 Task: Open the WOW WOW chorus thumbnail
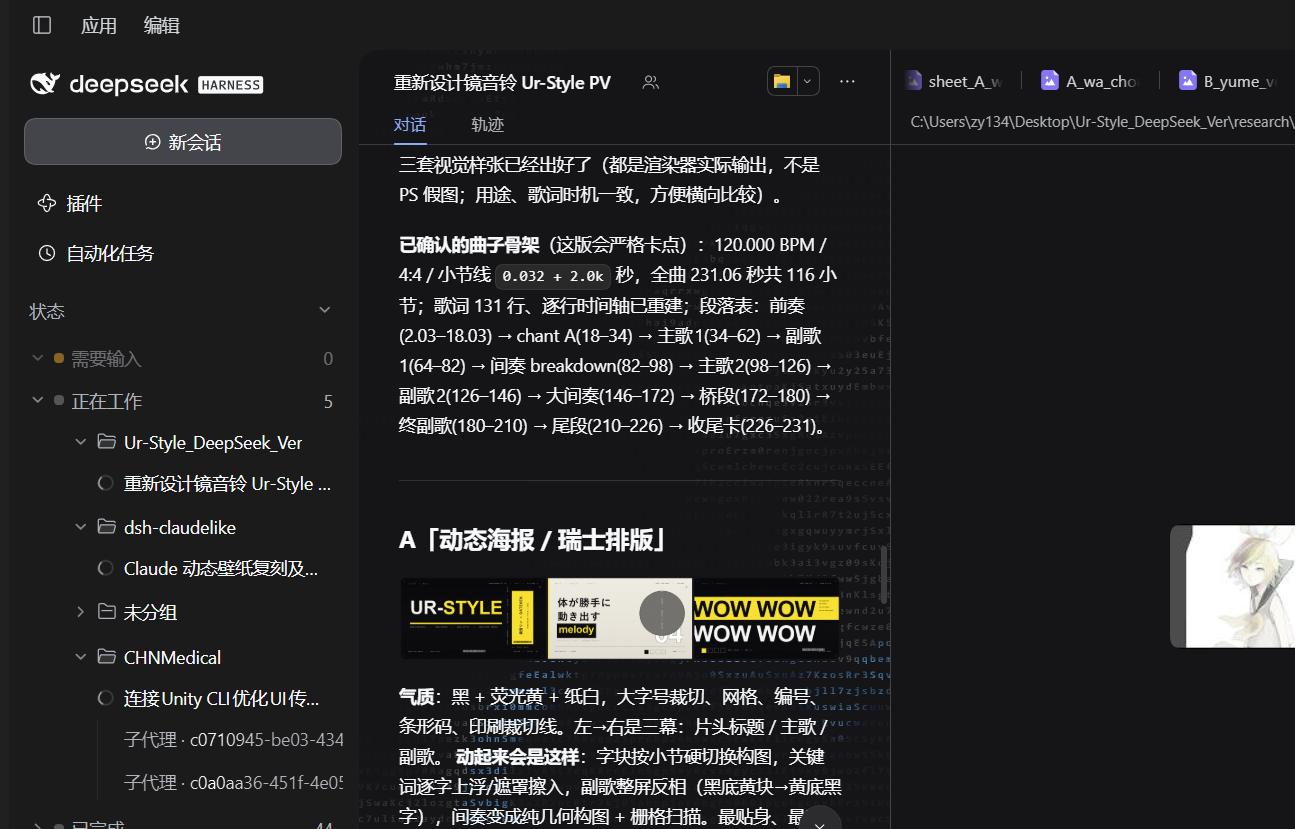767,619
